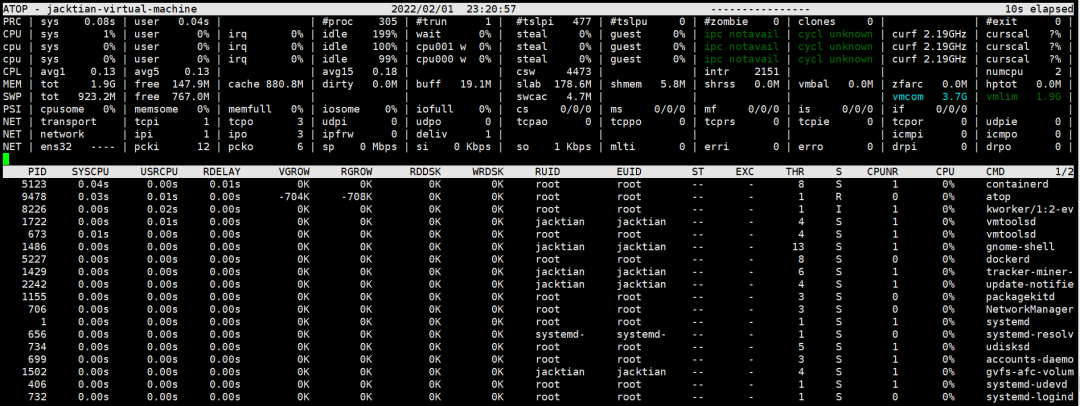
Task: Click the RDDSK column header
Action: coord(425,172)
